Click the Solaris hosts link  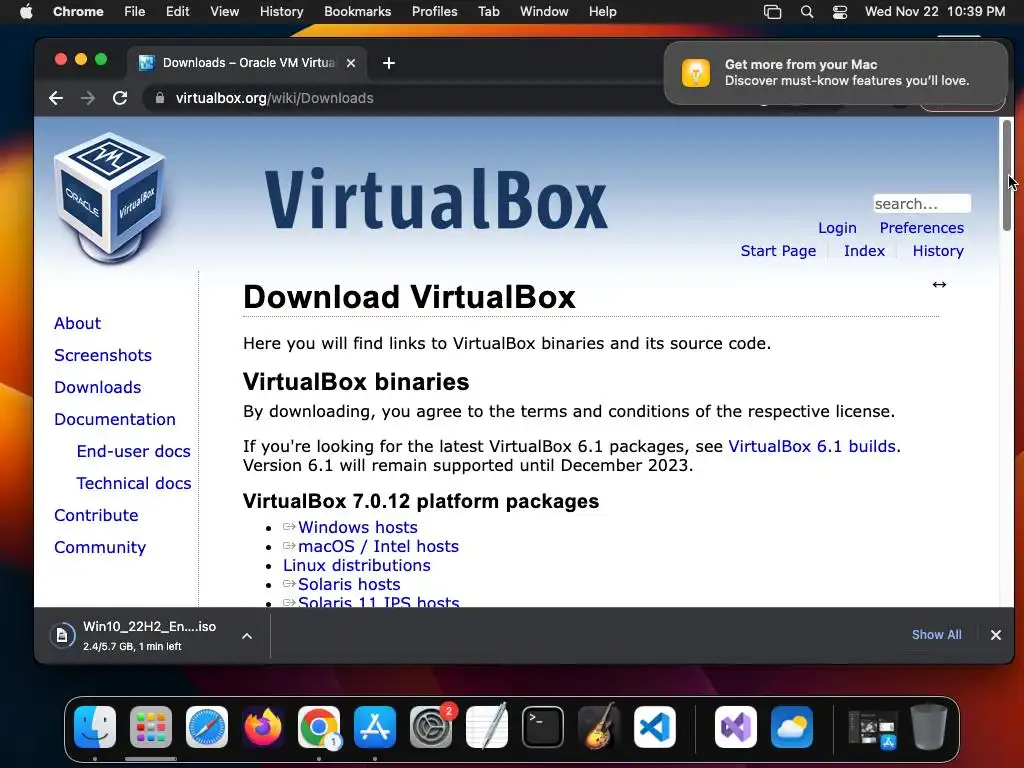pos(349,584)
